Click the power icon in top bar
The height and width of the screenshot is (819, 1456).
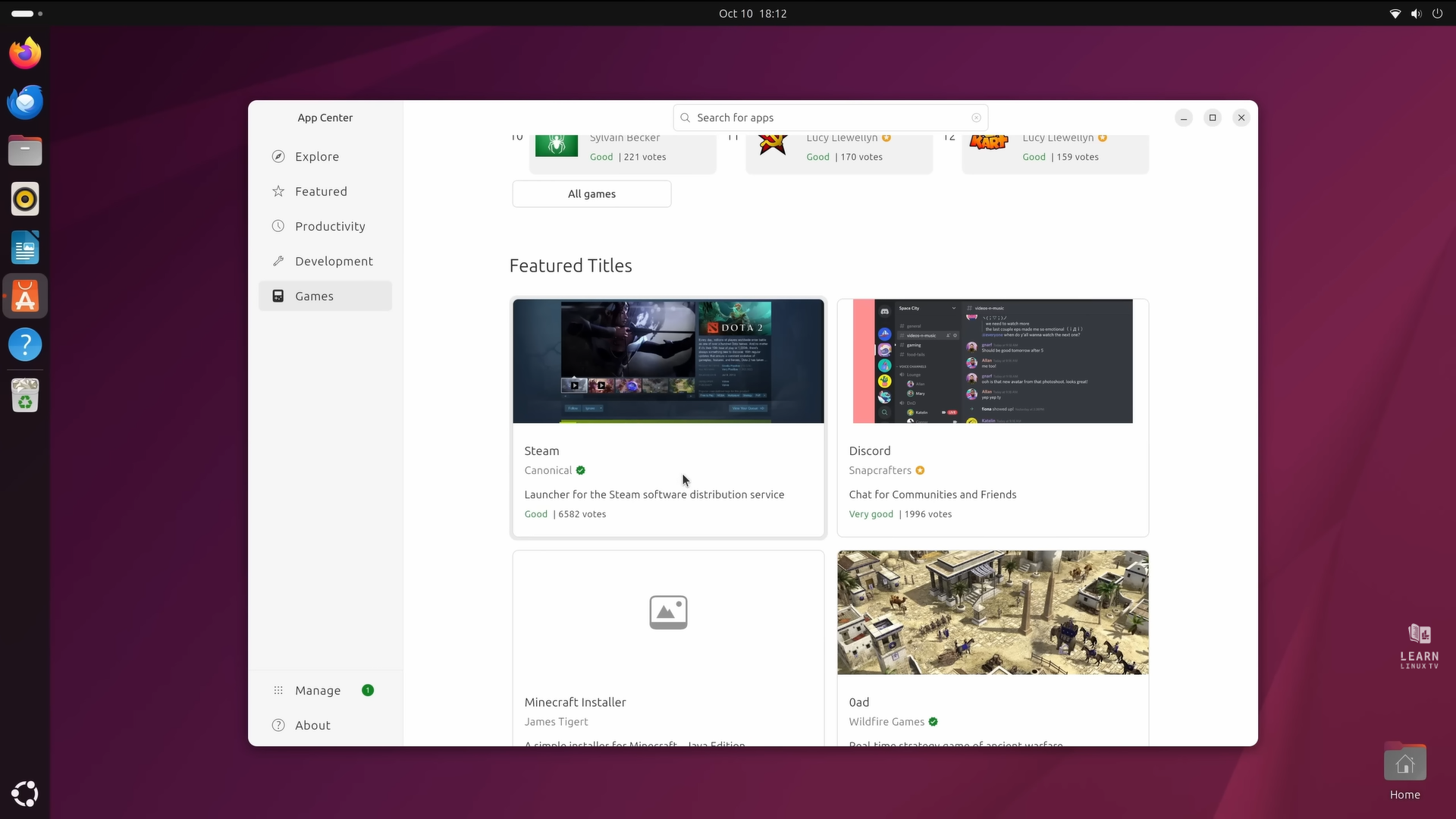[1437, 14]
